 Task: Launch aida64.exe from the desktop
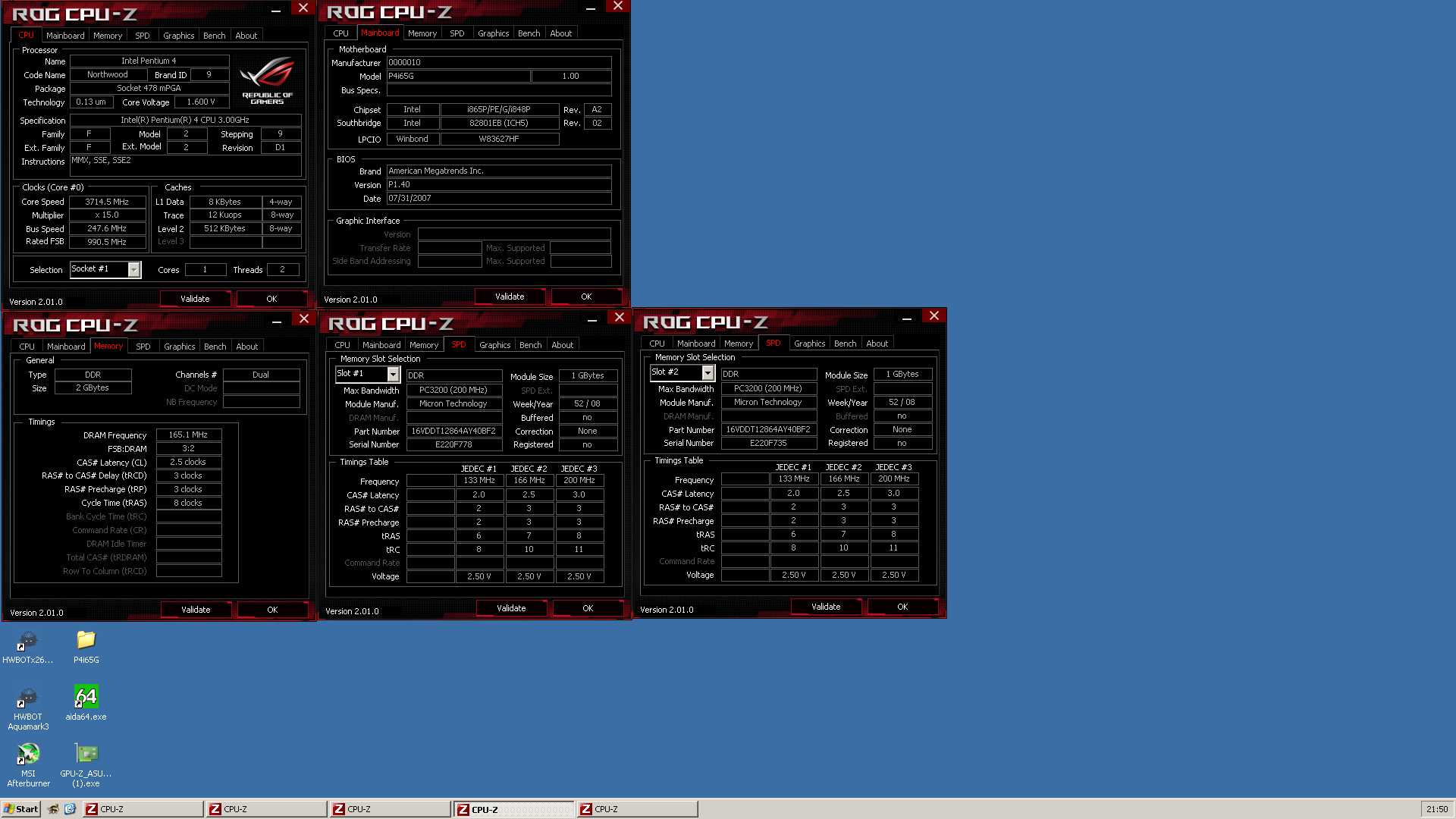pos(86,703)
